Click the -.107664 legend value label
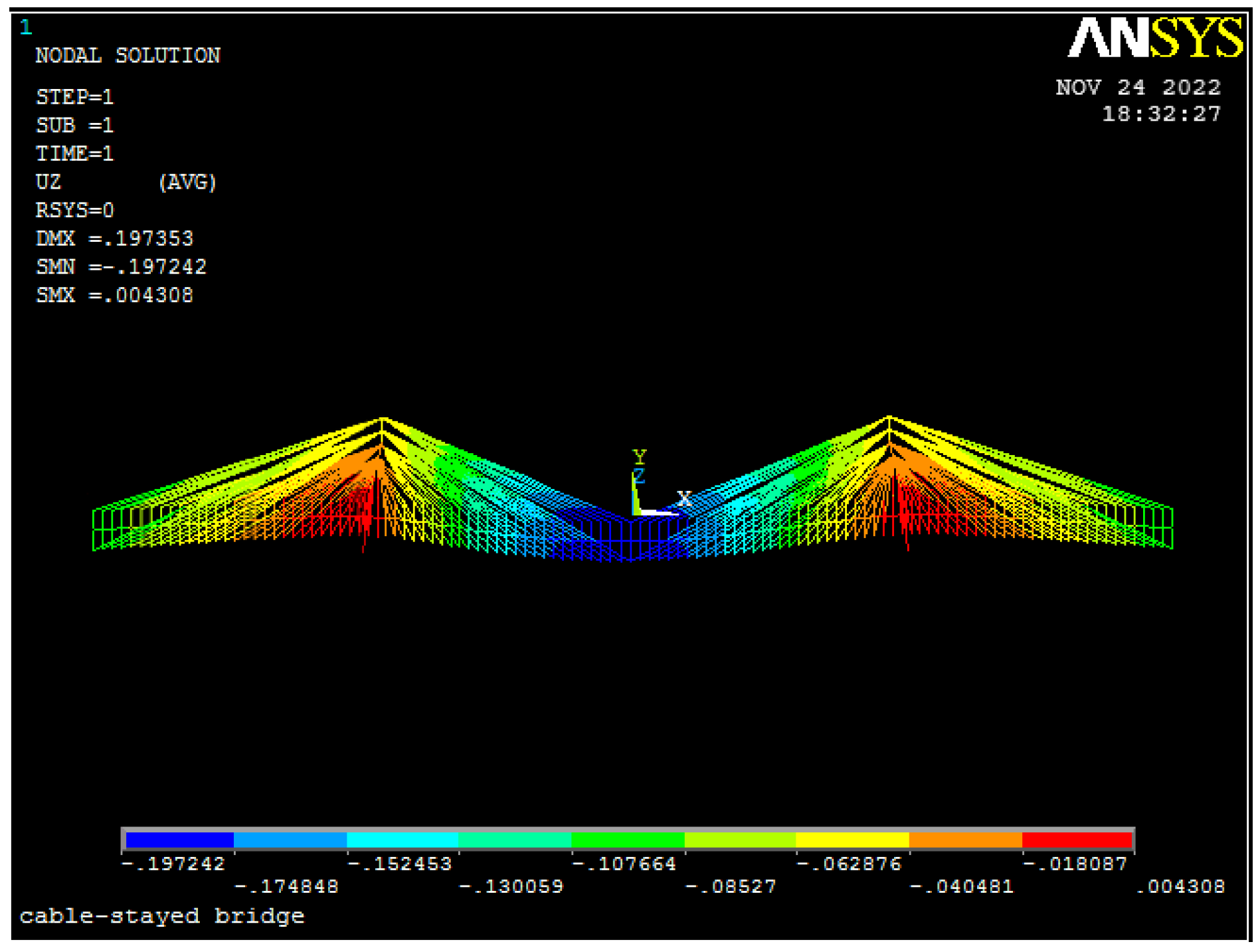 (624, 864)
